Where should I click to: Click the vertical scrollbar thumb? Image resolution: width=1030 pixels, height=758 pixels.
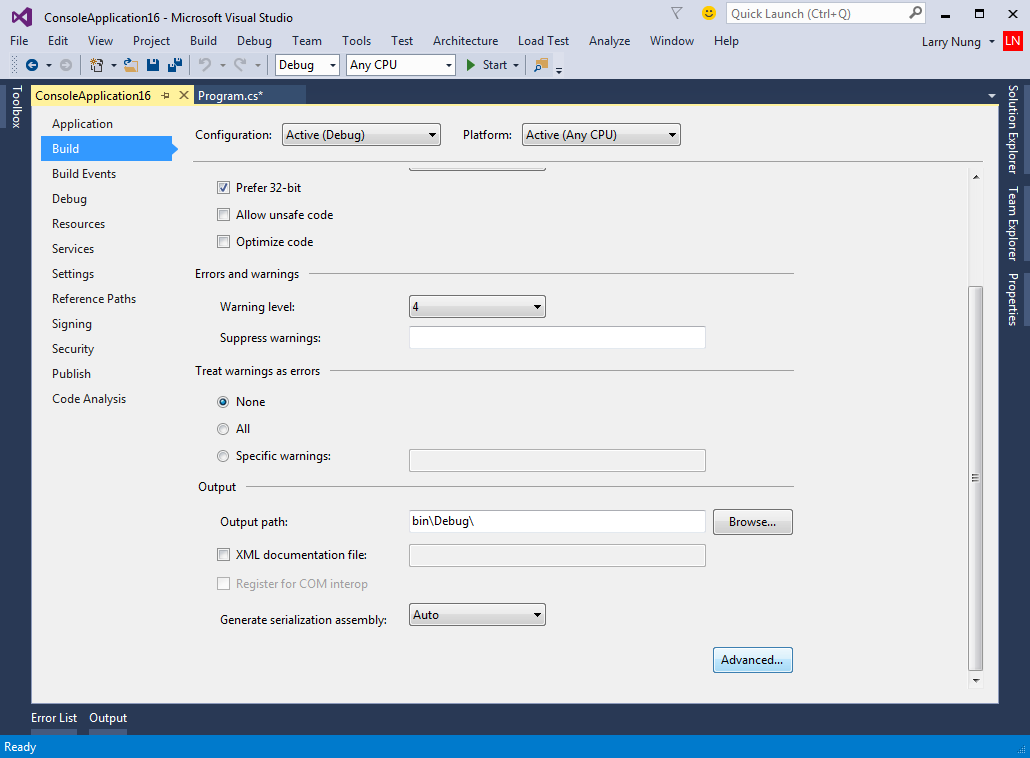point(975,478)
